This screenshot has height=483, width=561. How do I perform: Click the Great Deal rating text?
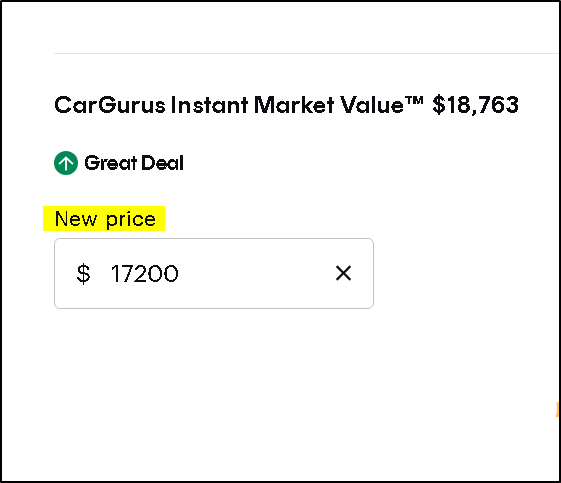[134, 163]
